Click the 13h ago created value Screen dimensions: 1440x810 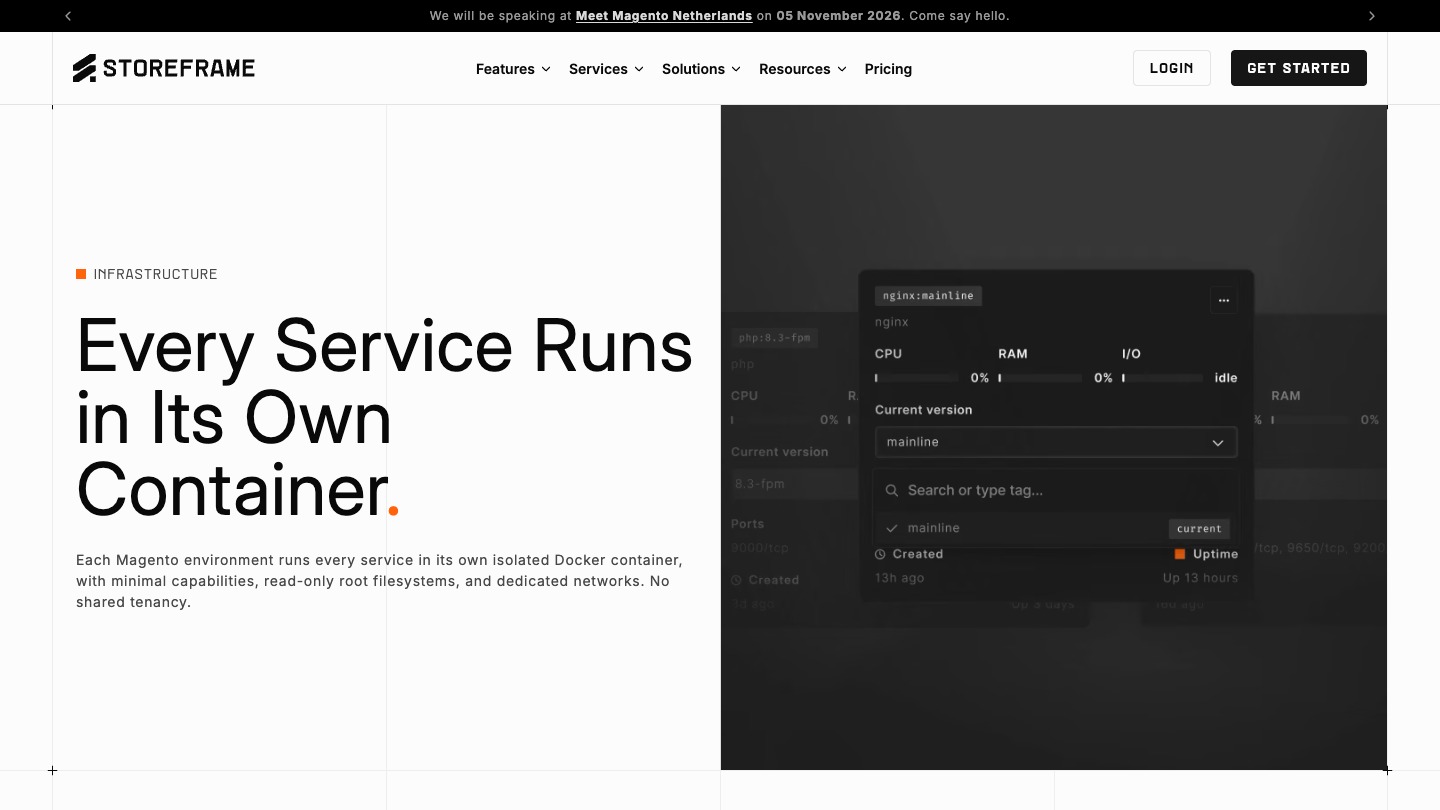(x=900, y=578)
